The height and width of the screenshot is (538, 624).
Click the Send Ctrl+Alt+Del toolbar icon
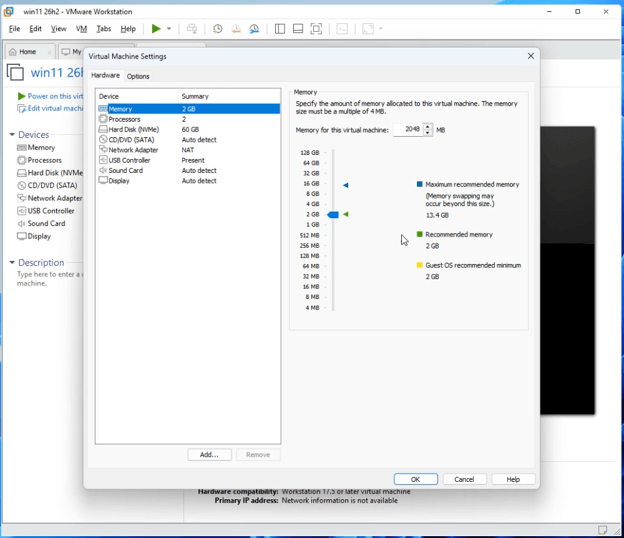192,29
